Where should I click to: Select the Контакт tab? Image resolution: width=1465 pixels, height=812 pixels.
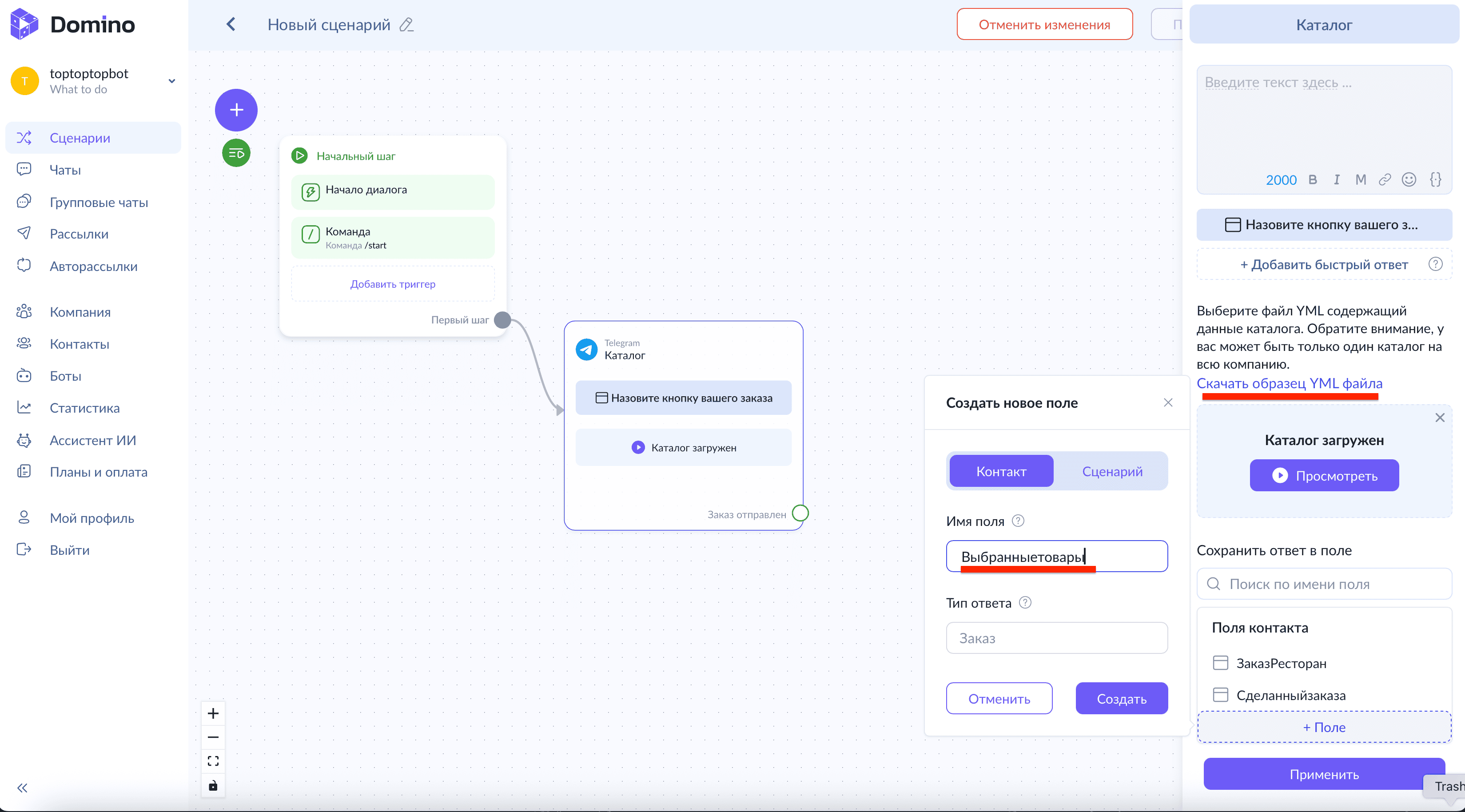(1001, 471)
